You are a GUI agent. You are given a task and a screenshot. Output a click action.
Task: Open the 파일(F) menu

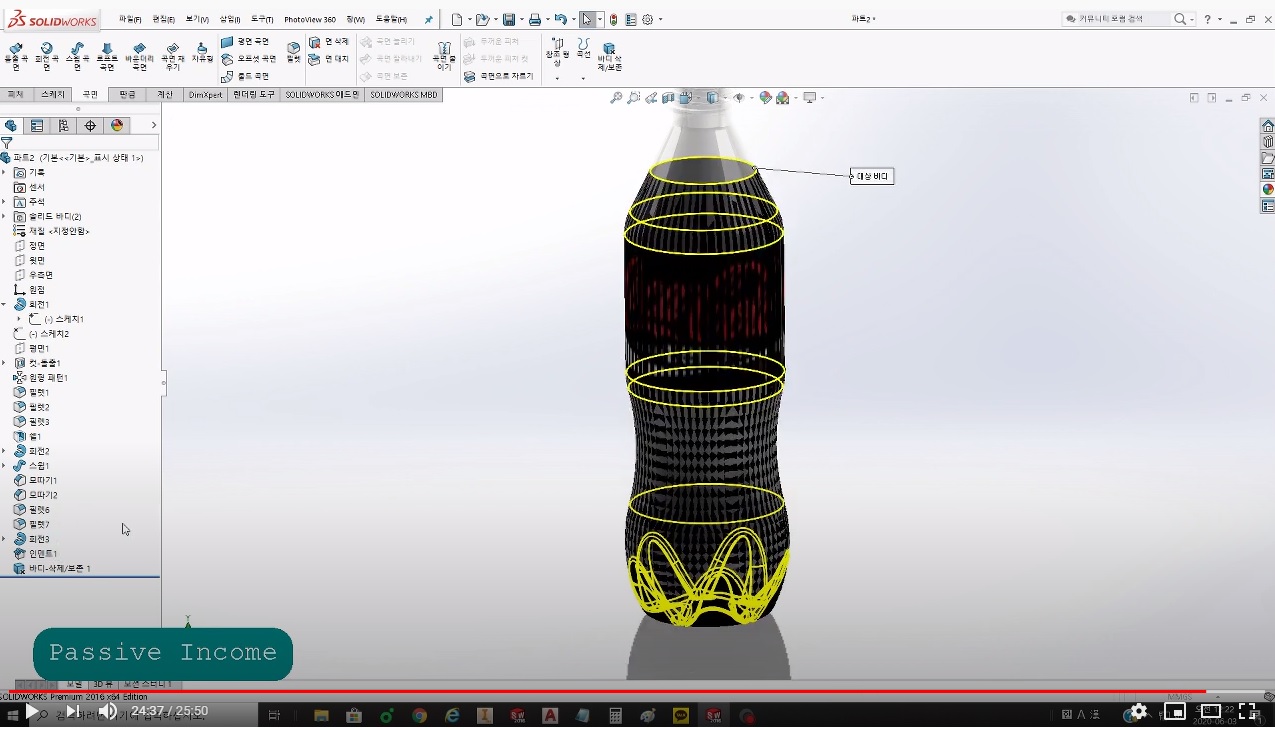coord(130,19)
